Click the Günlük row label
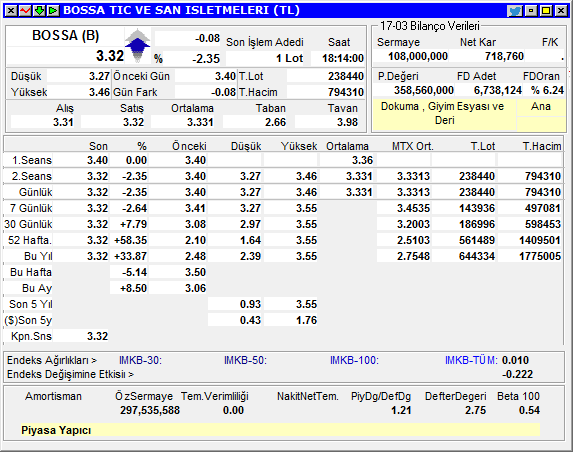573x452 pixels. (x=35, y=192)
